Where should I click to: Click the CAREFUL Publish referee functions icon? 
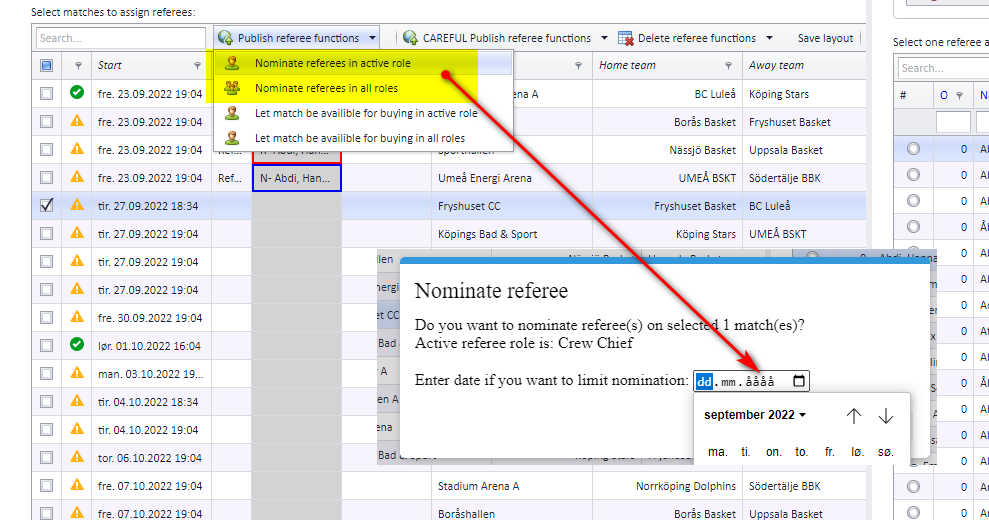pos(410,38)
